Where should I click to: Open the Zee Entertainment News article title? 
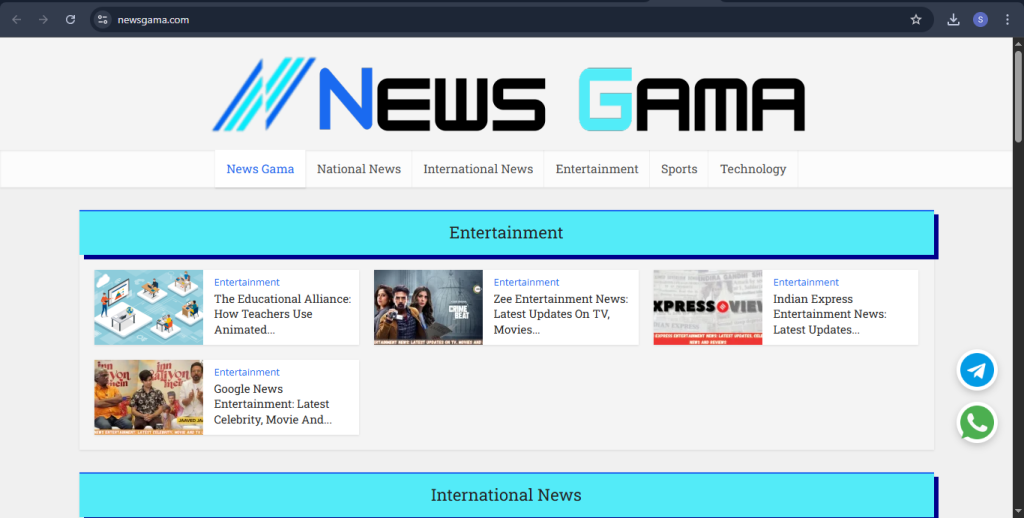[561, 314]
